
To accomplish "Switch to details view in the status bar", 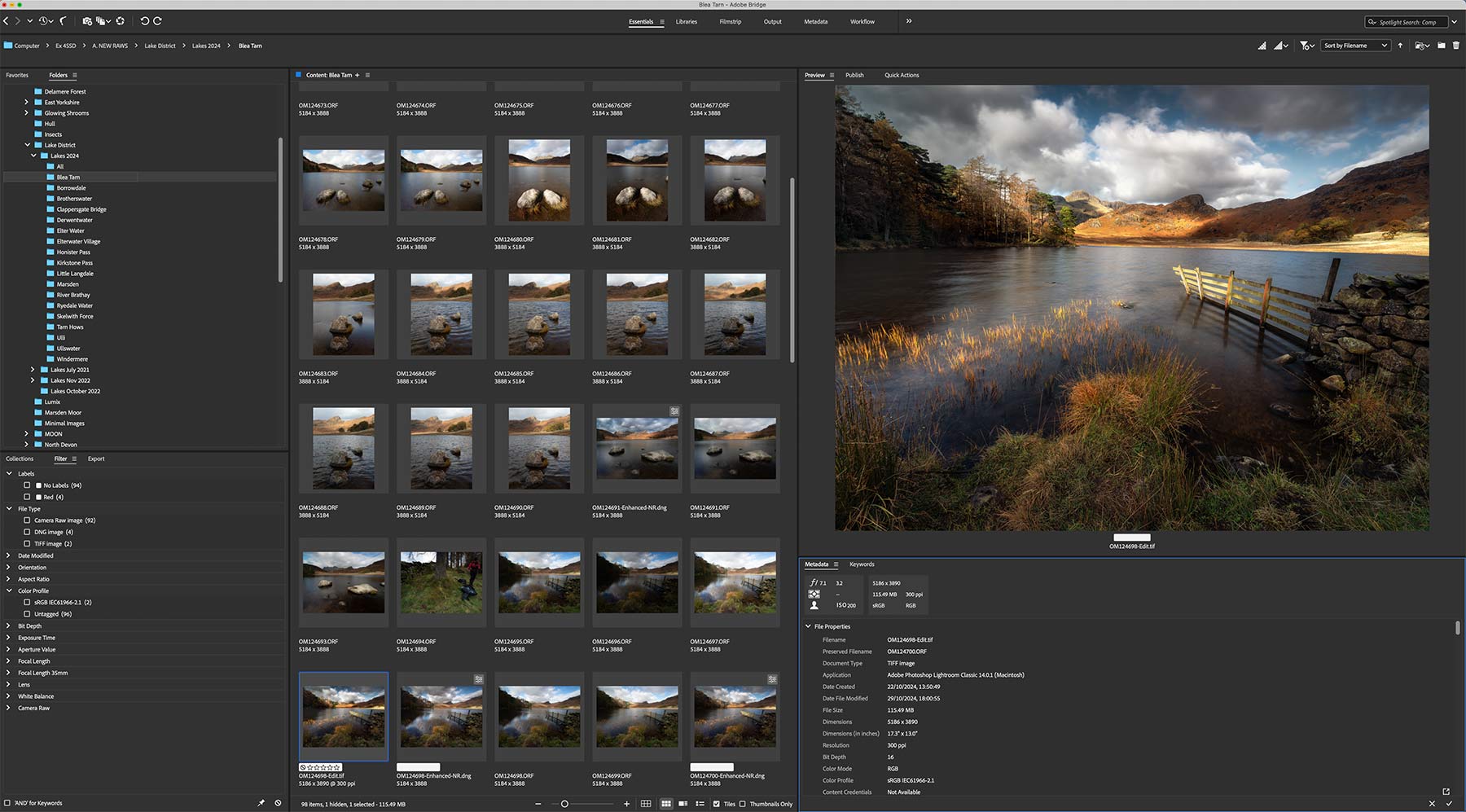I will tap(683, 804).
